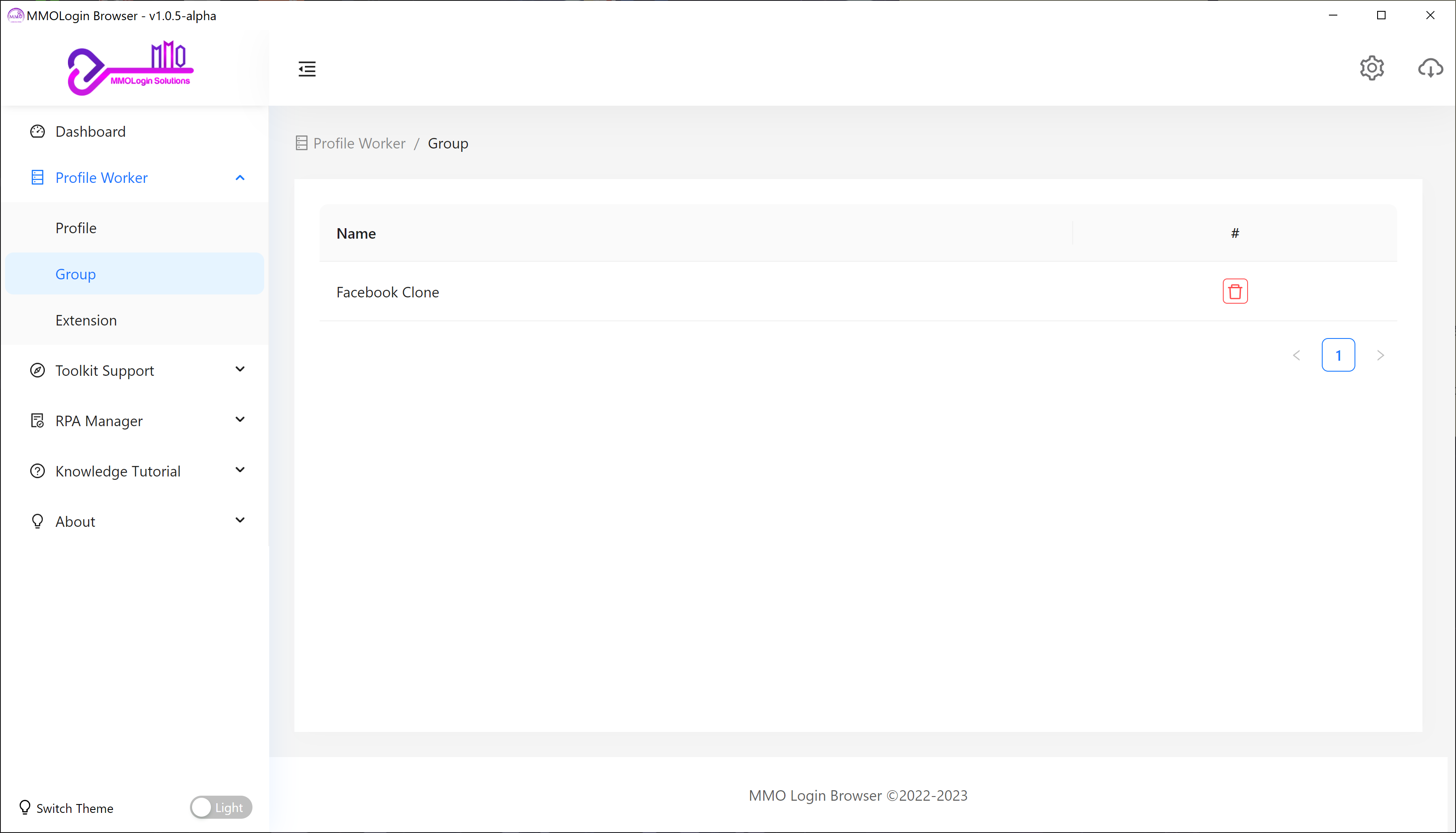
Task: Toggle the Light theme switch
Action: pyautogui.click(x=221, y=807)
